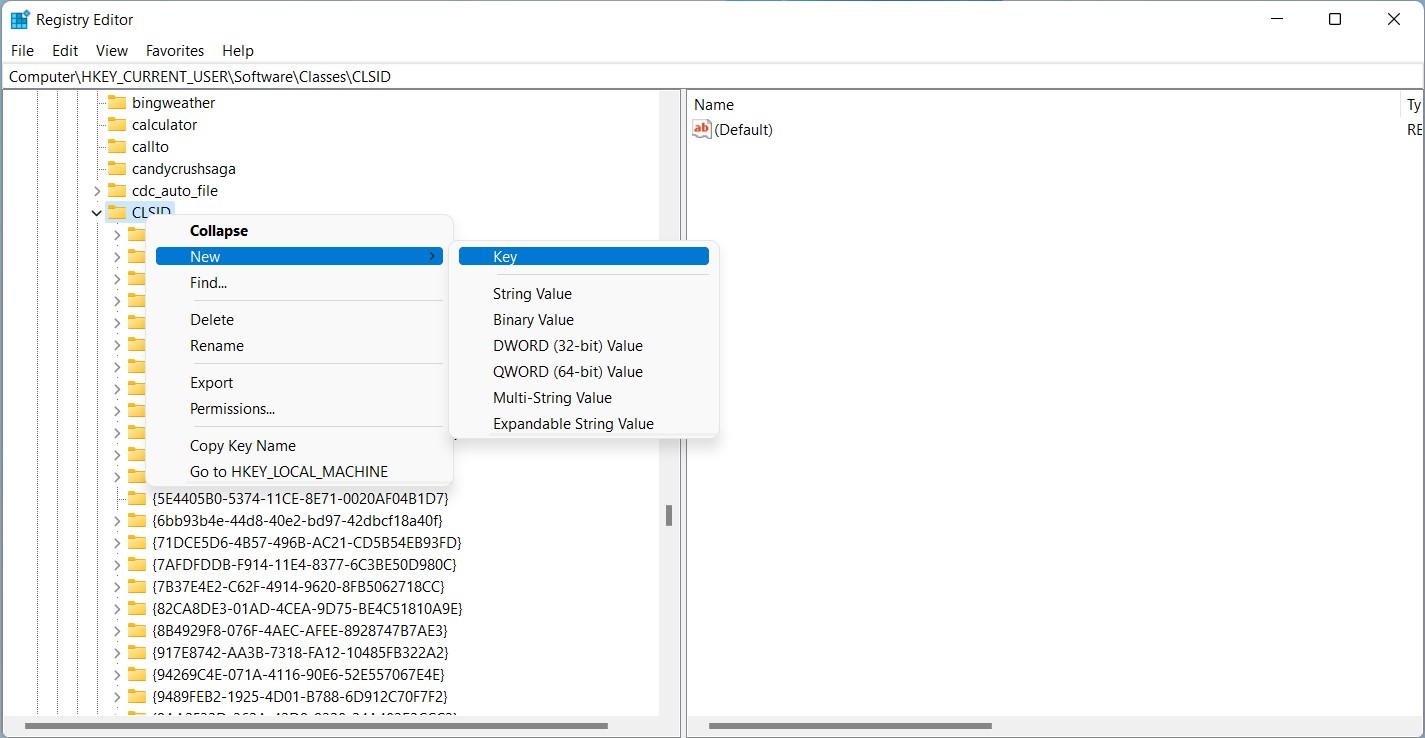Viewport: 1425px width, 738px height.
Task: Choose Copy Key Name
Action: click(299, 446)
